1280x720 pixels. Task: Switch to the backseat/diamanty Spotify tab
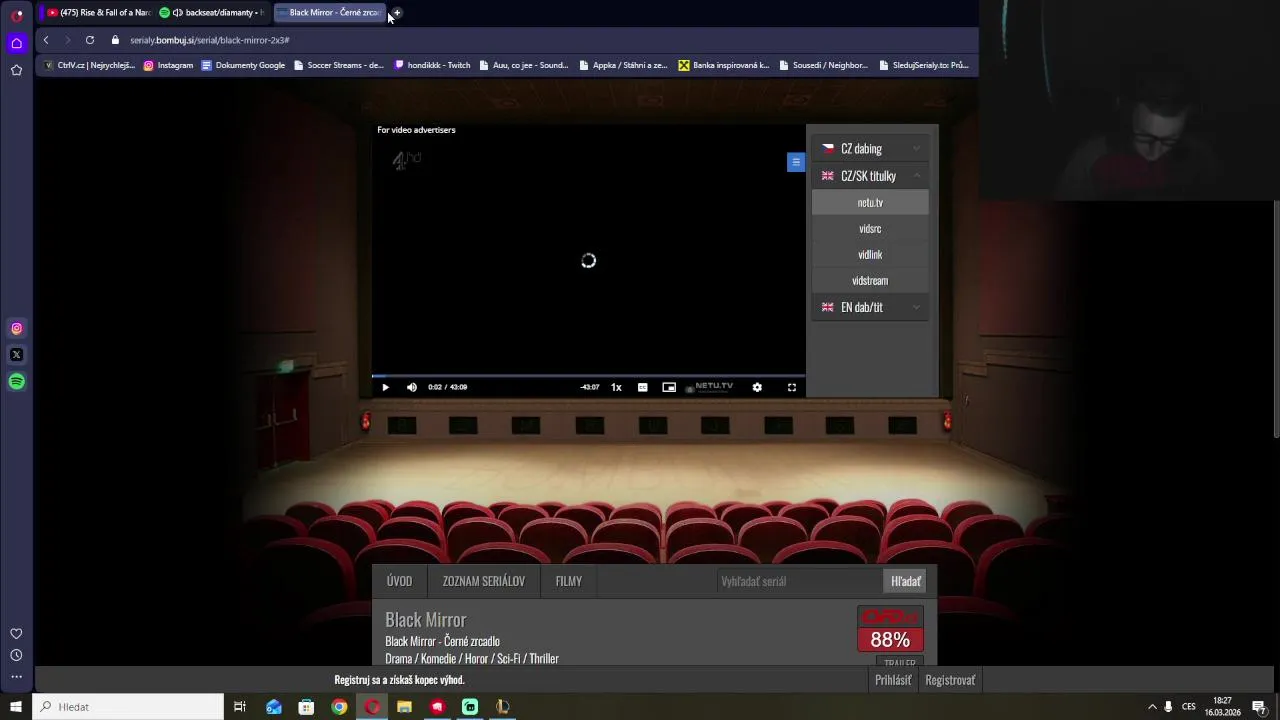(x=211, y=13)
